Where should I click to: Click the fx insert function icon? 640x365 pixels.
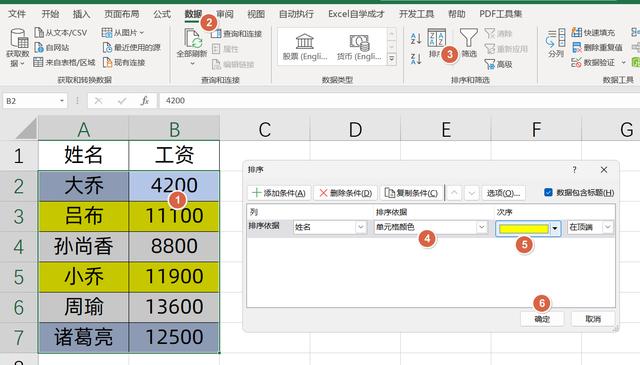point(144,100)
